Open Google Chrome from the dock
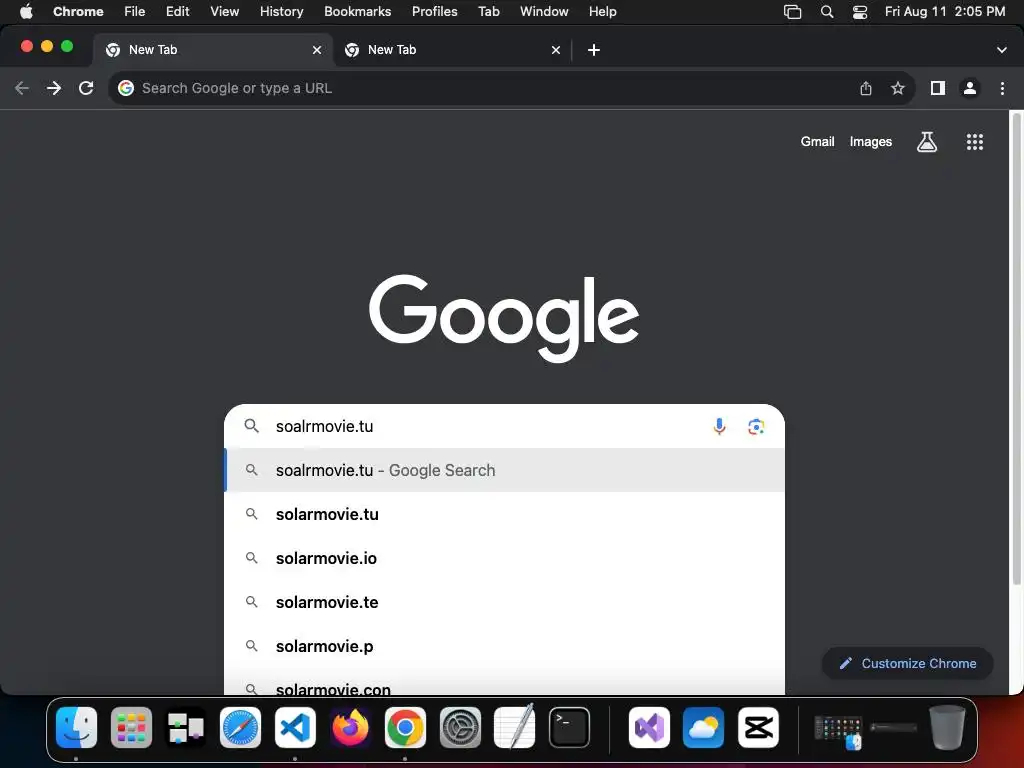 pyautogui.click(x=405, y=728)
